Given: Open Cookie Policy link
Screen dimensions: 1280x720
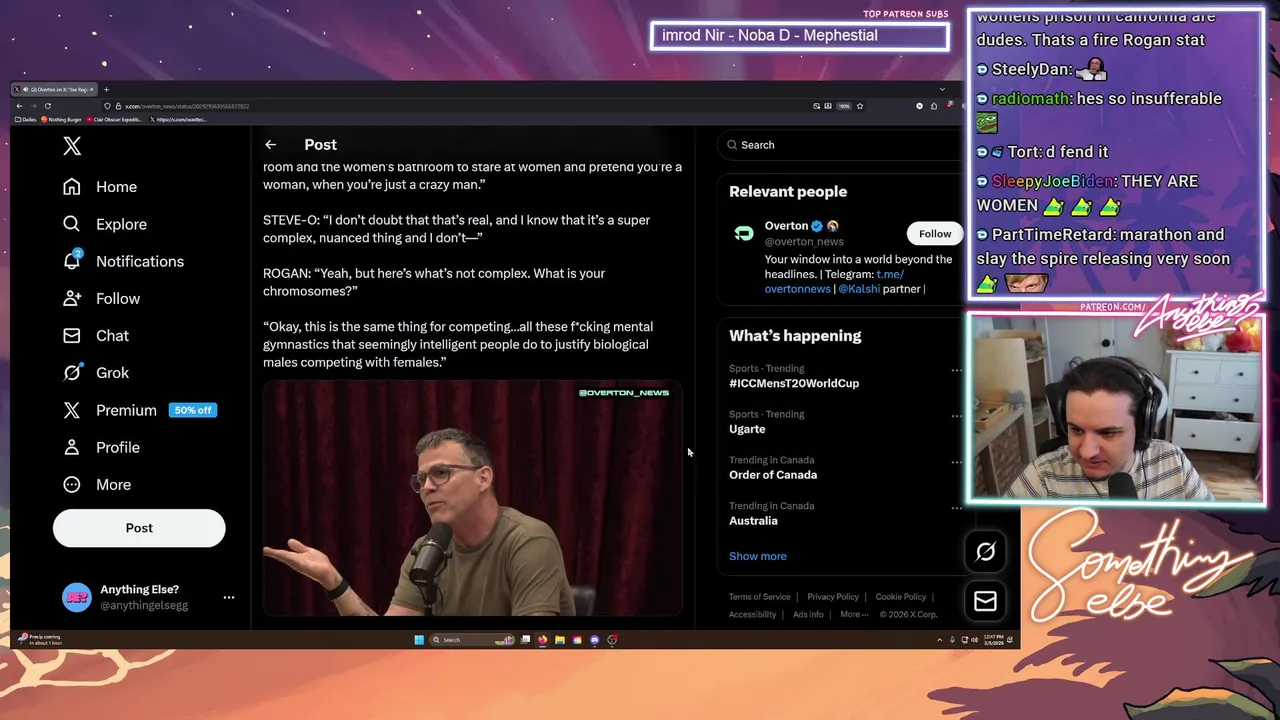Looking at the screenshot, I should [x=901, y=597].
